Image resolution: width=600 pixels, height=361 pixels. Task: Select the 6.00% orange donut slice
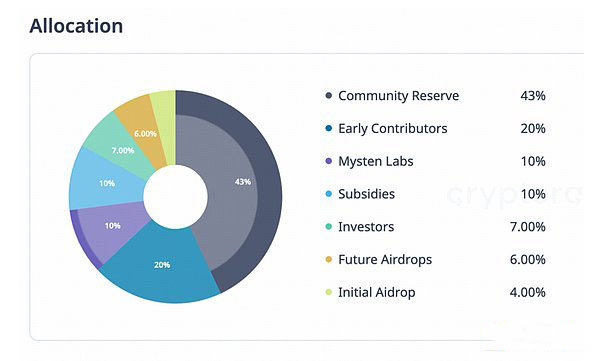(143, 128)
